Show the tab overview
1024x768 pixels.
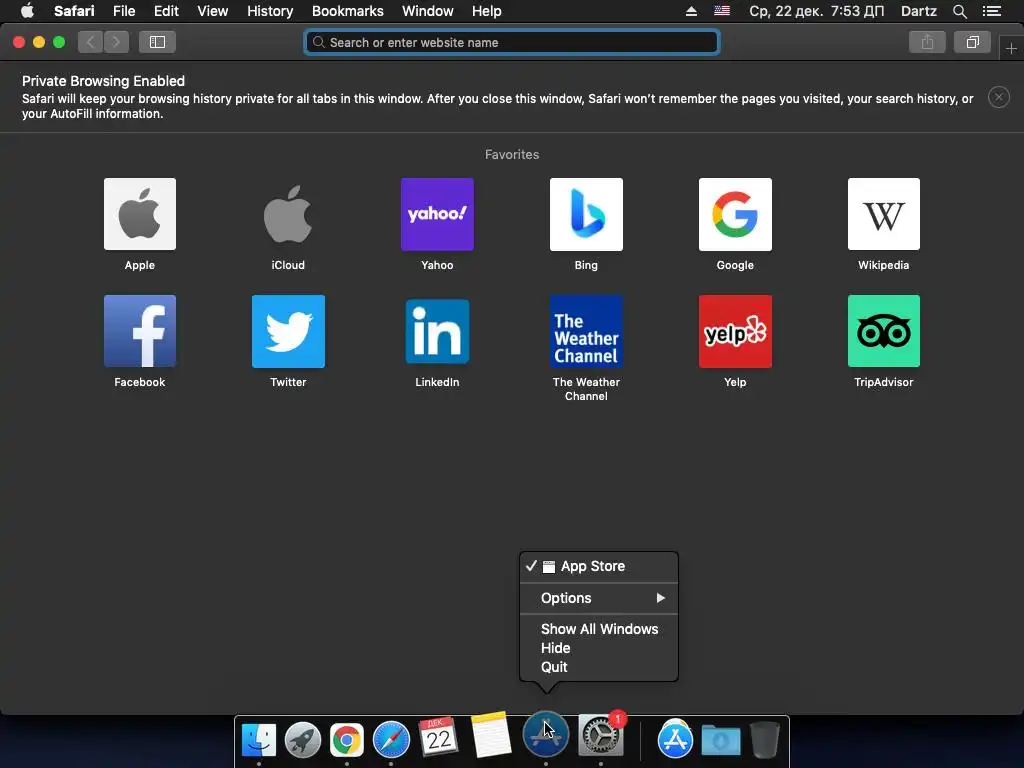pos(972,42)
